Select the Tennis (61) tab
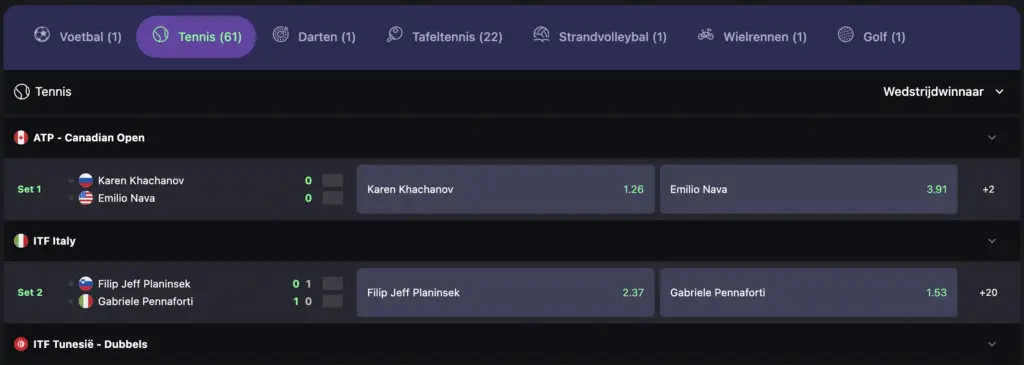1024x365 pixels. point(196,37)
